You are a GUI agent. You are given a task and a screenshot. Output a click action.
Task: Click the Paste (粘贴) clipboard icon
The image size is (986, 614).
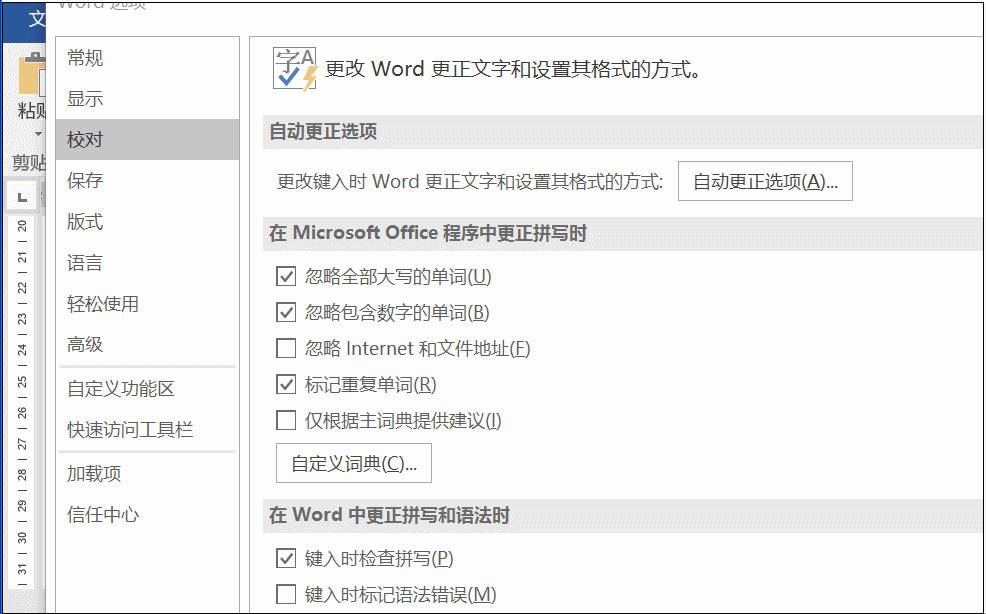pos(30,75)
